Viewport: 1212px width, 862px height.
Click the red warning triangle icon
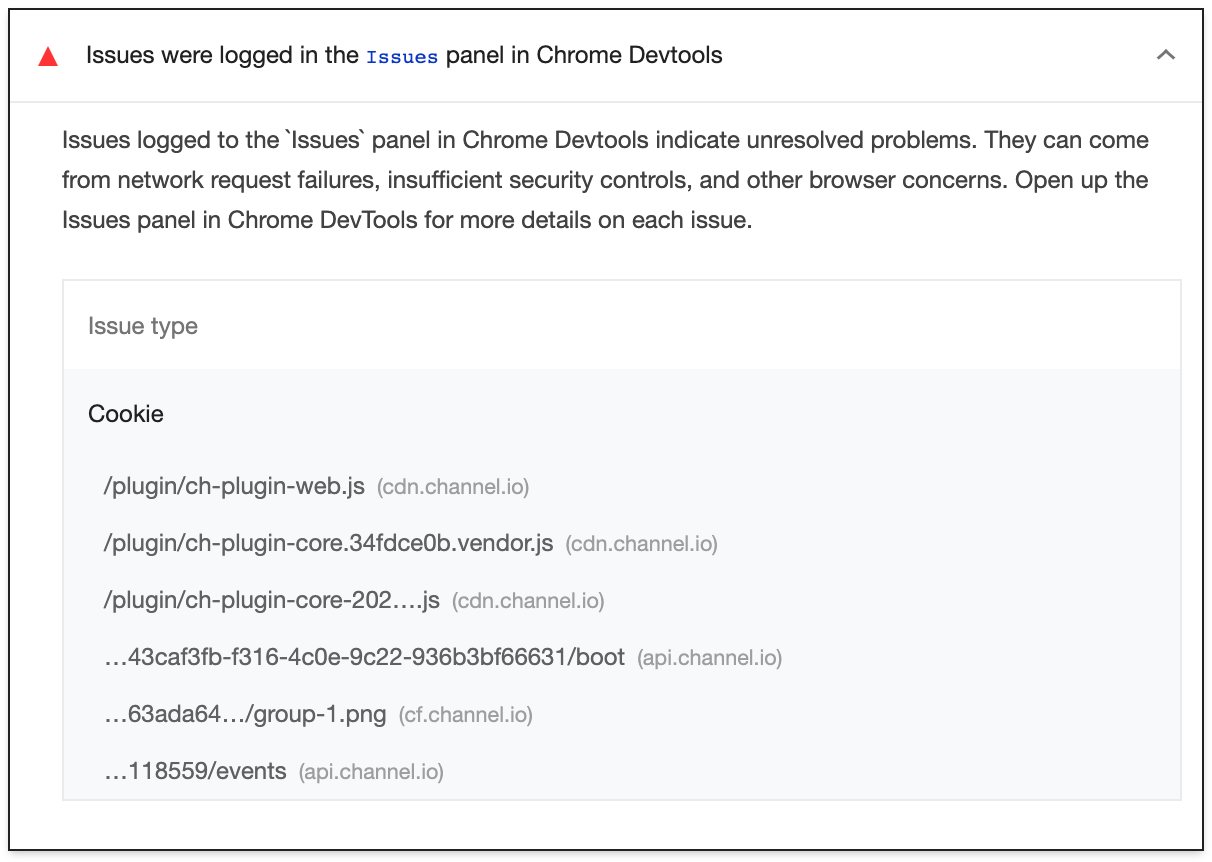(x=48, y=57)
